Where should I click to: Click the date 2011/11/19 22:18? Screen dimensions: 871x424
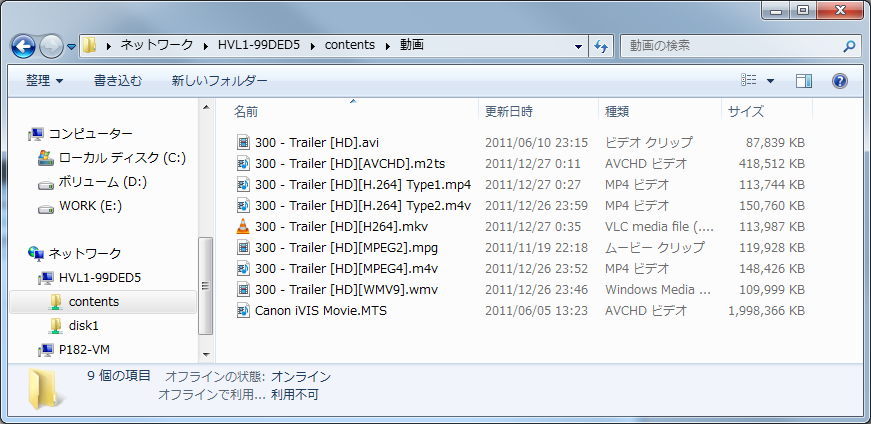[x=536, y=247]
